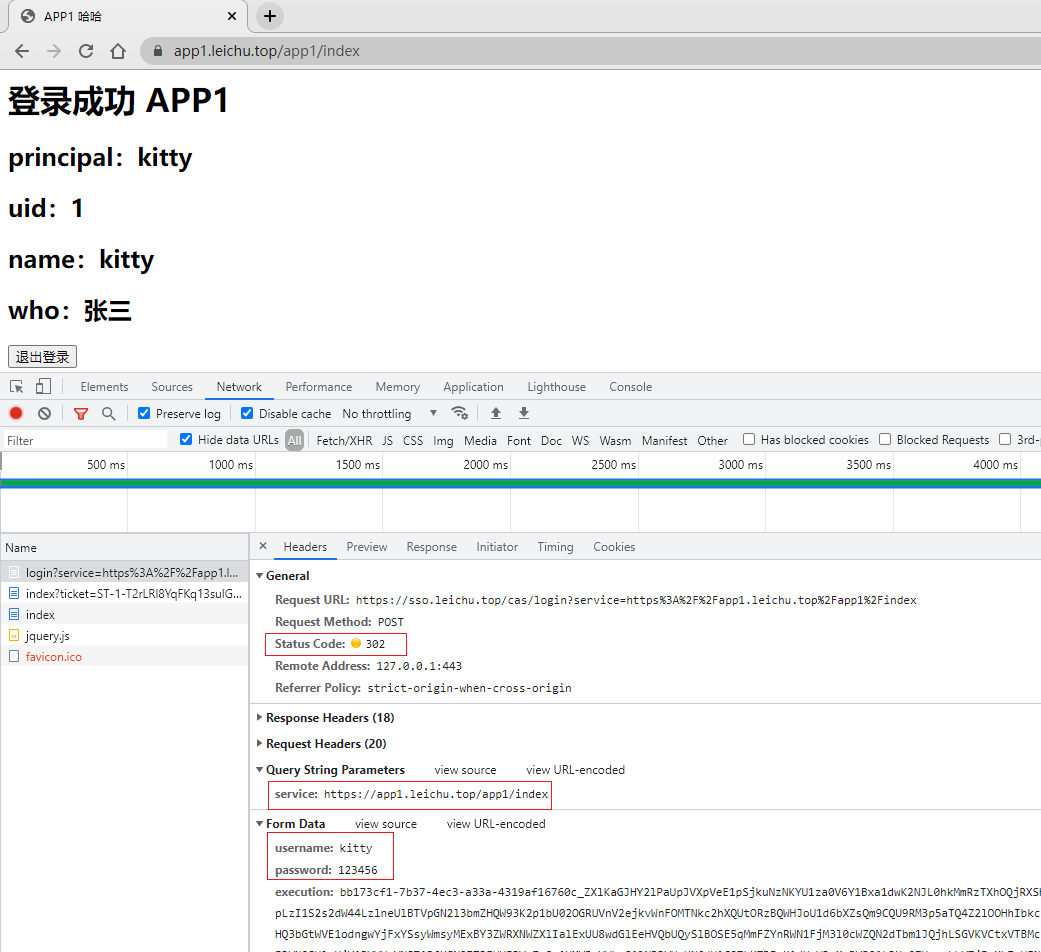
Task: Click the inspect element picker icon
Action: pos(17,387)
